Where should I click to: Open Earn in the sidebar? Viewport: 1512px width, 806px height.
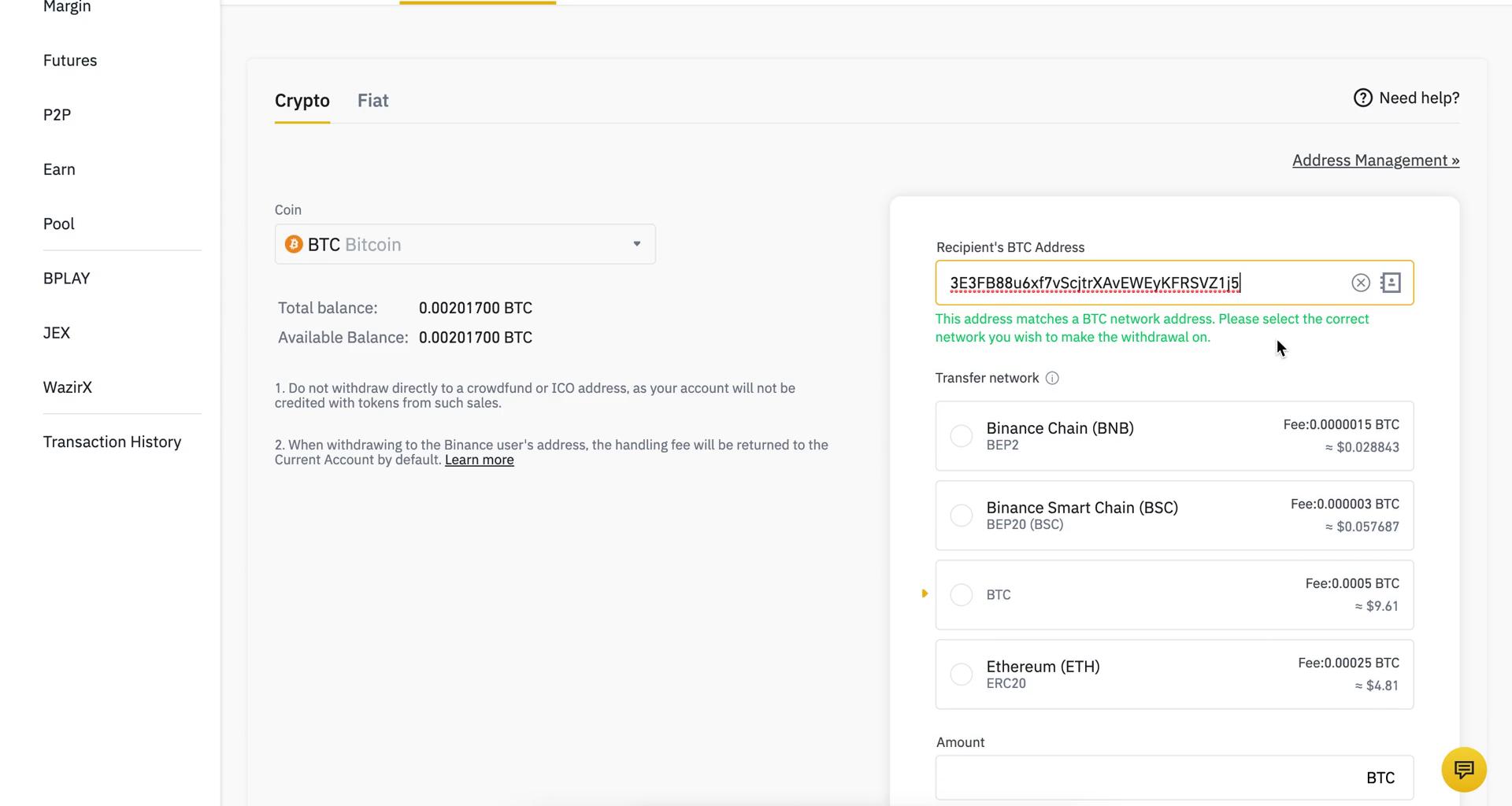point(59,169)
